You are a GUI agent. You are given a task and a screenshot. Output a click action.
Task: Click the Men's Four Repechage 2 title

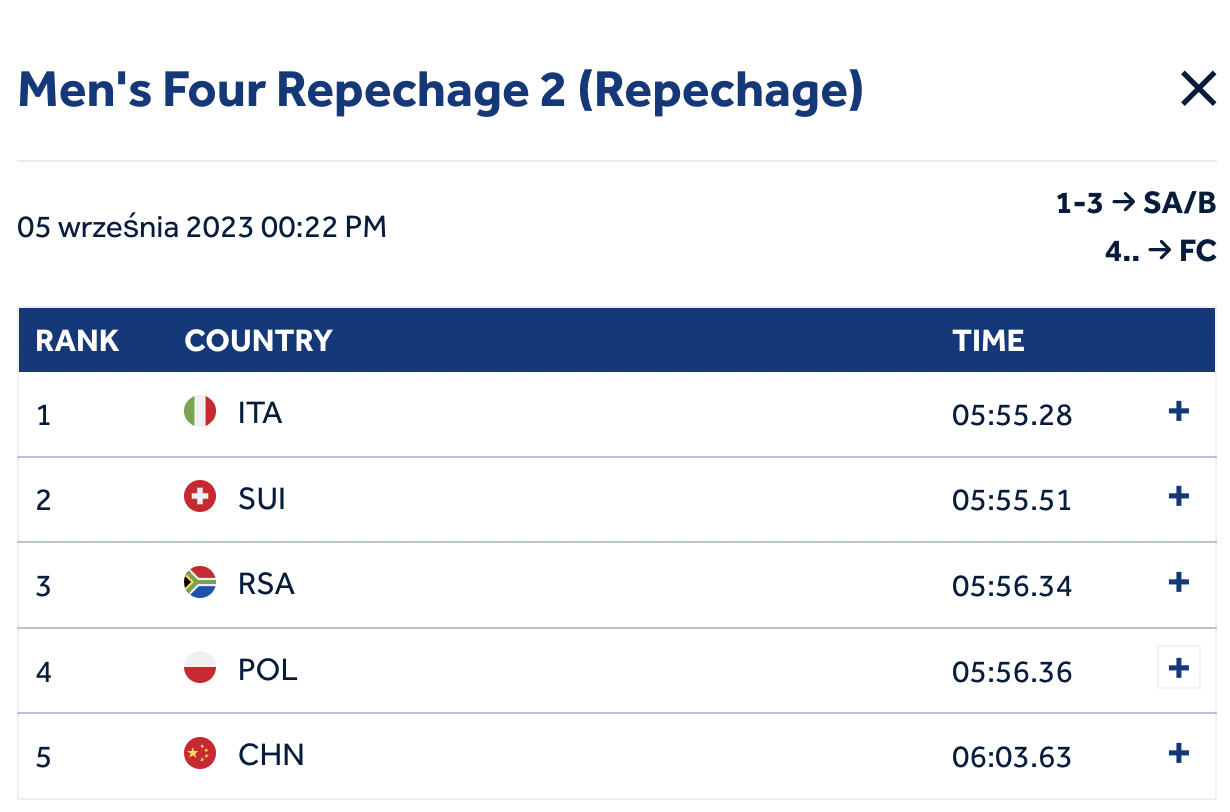click(x=440, y=90)
